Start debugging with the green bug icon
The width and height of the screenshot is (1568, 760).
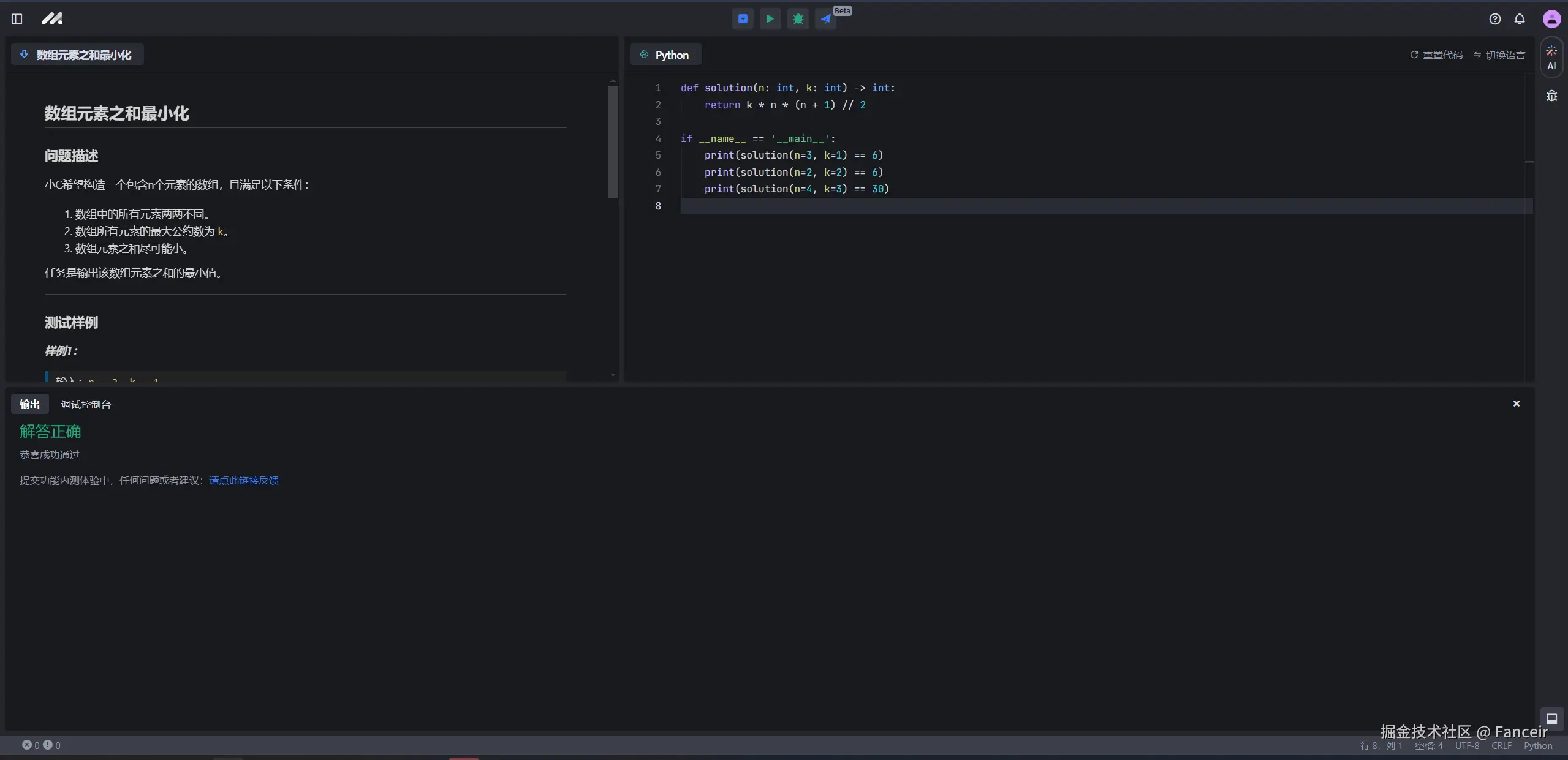798,19
